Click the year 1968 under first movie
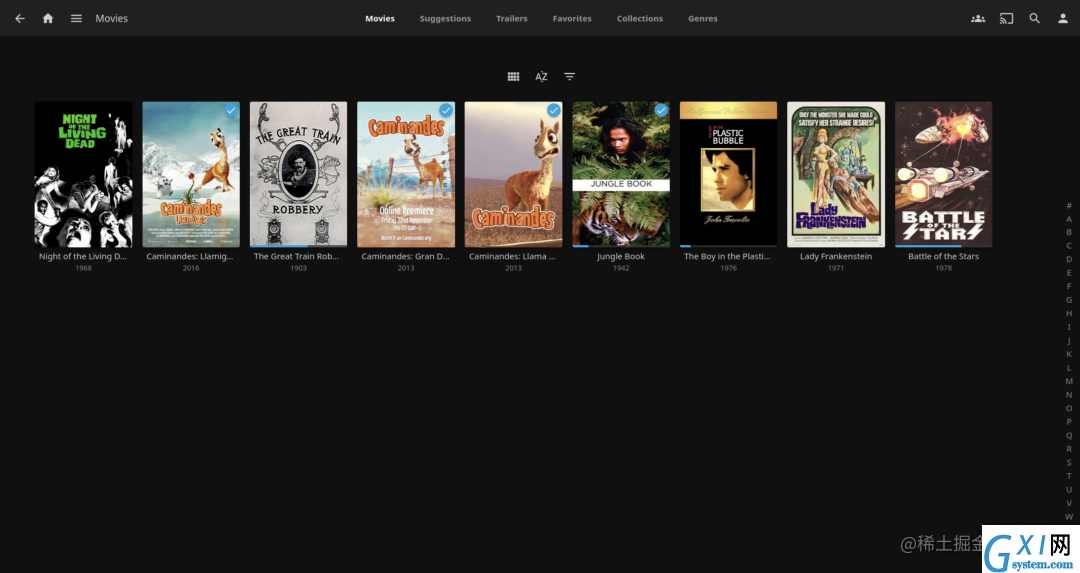1080x573 pixels. click(83, 268)
